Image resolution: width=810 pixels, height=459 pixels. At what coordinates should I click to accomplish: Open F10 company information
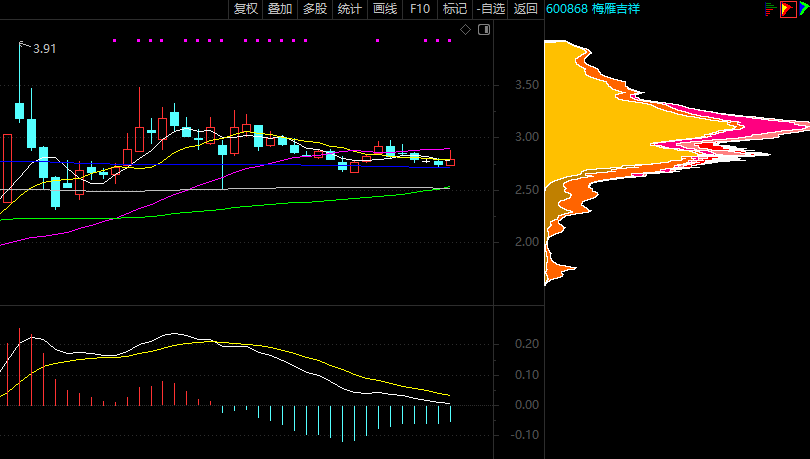pyautogui.click(x=420, y=9)
